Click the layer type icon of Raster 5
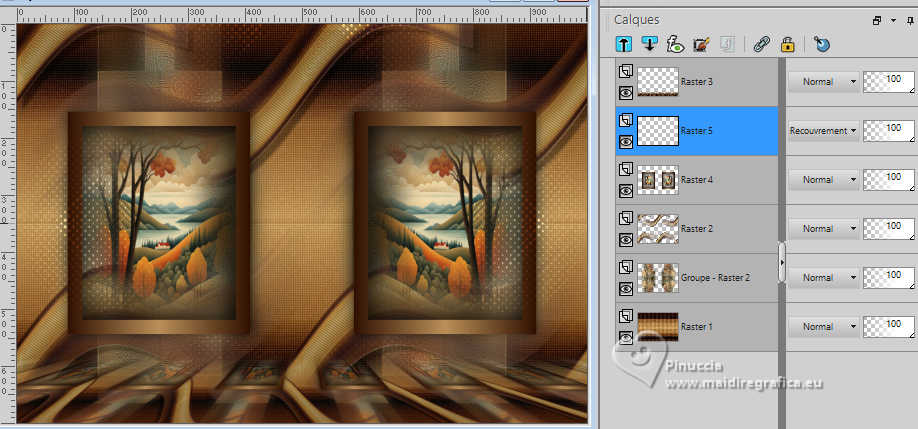The image size is (918, 429). click(625, 121)
